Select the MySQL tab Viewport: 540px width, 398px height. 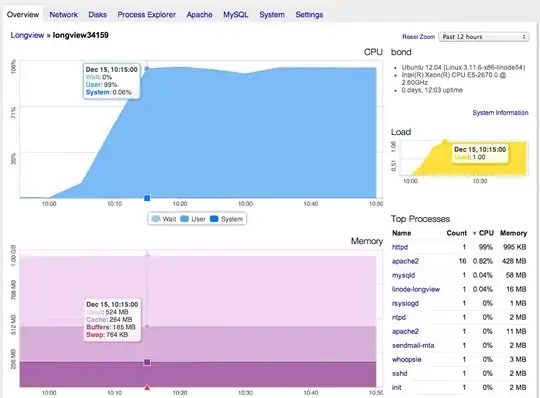pos(236,15)
